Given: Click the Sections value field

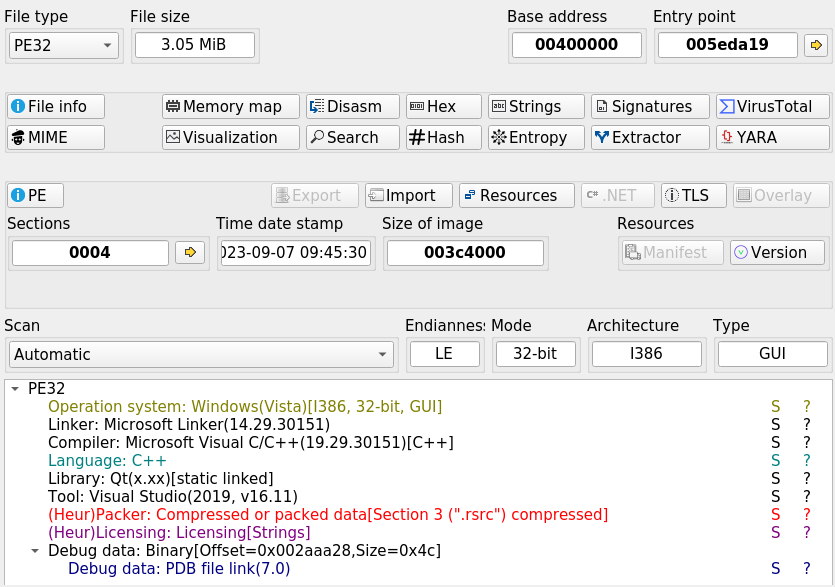Looking at the screenshot, I should point(91,252).
